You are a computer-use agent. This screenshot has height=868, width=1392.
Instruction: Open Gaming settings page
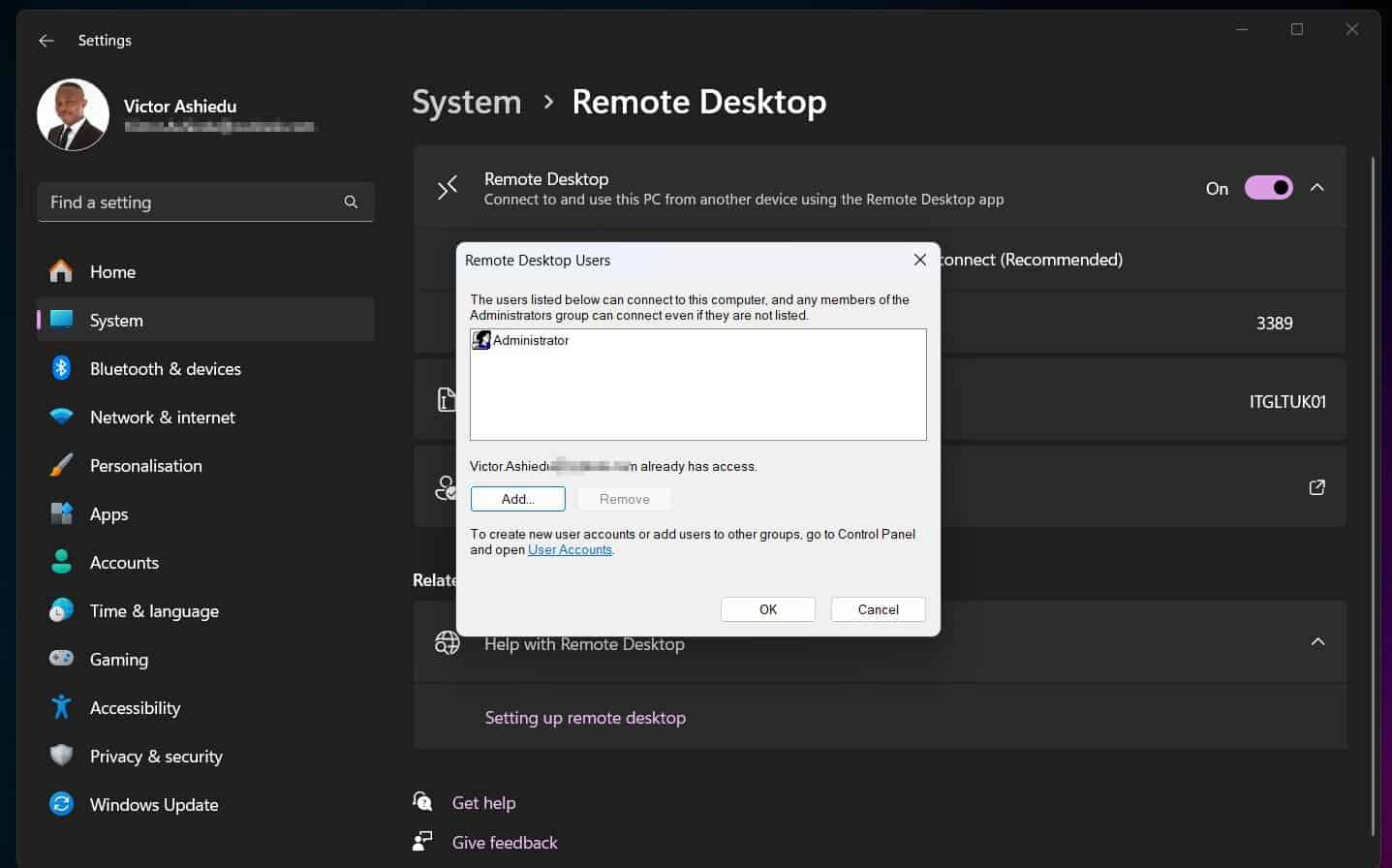click(x=205, y=659)
